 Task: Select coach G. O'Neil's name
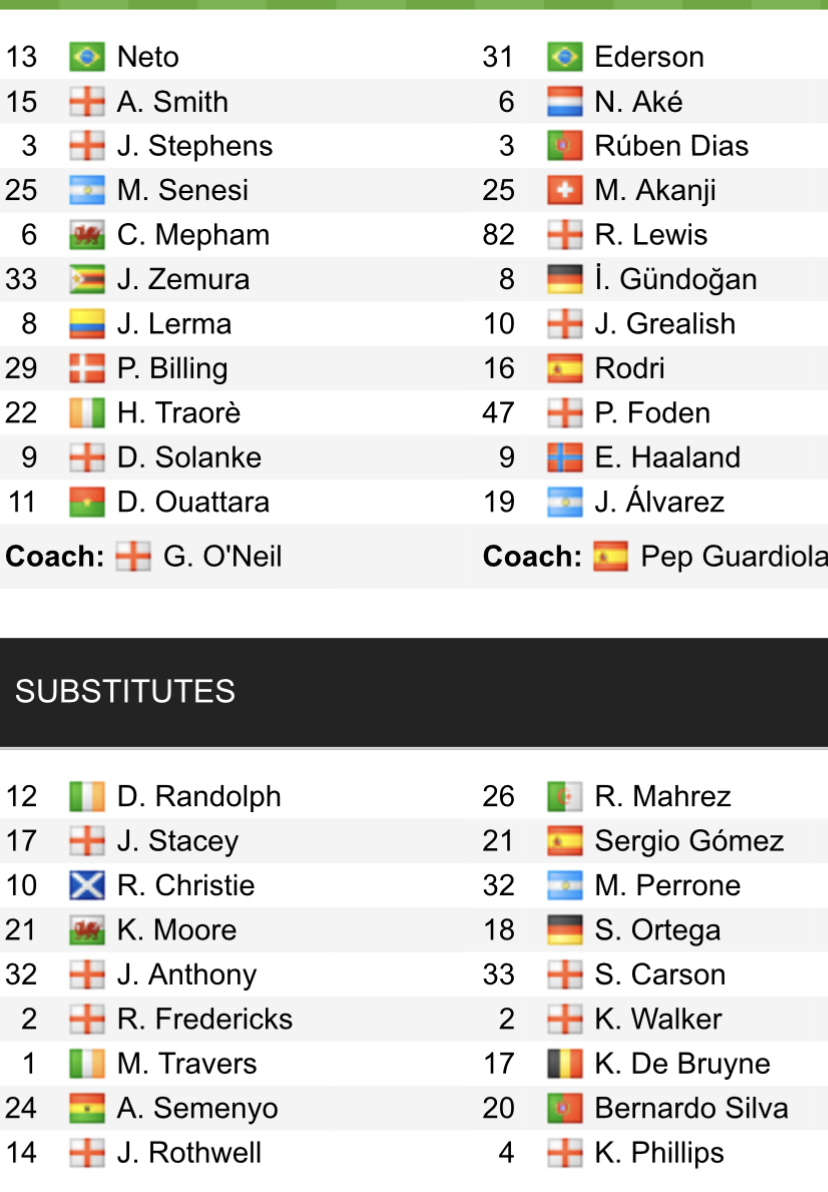(x=222, y=556)
